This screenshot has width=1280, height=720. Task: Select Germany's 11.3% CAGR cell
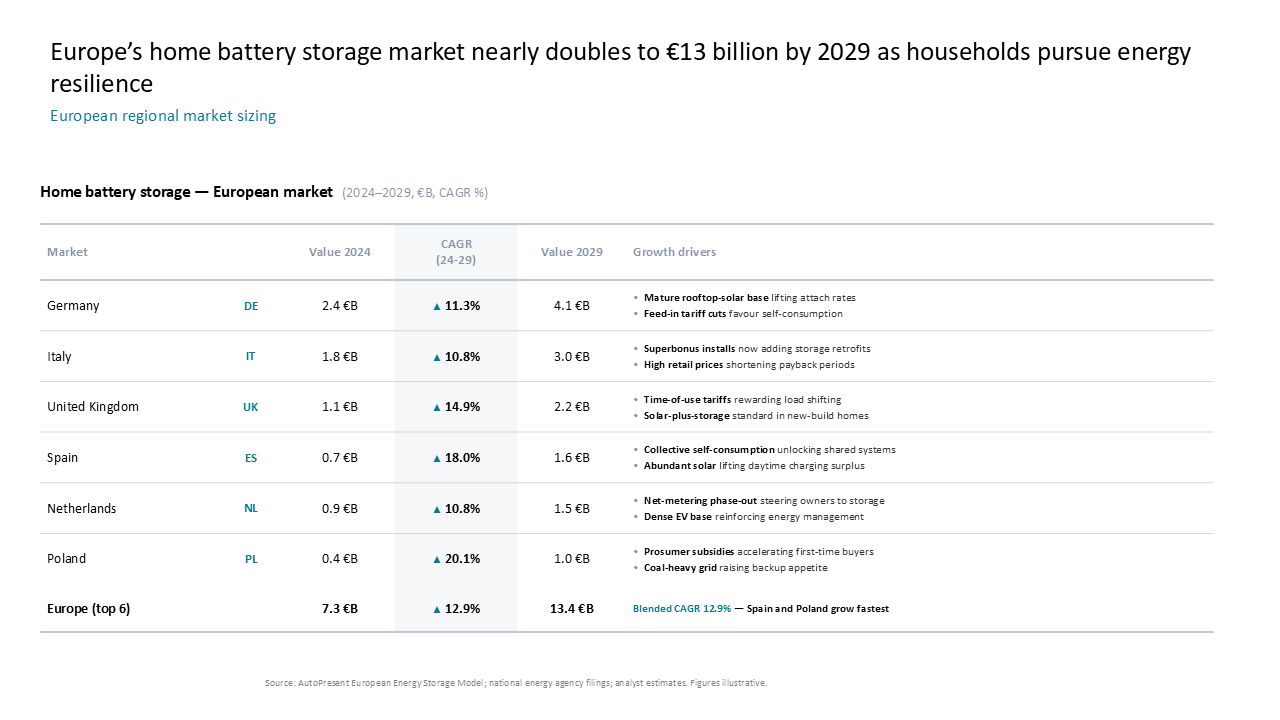456,306
